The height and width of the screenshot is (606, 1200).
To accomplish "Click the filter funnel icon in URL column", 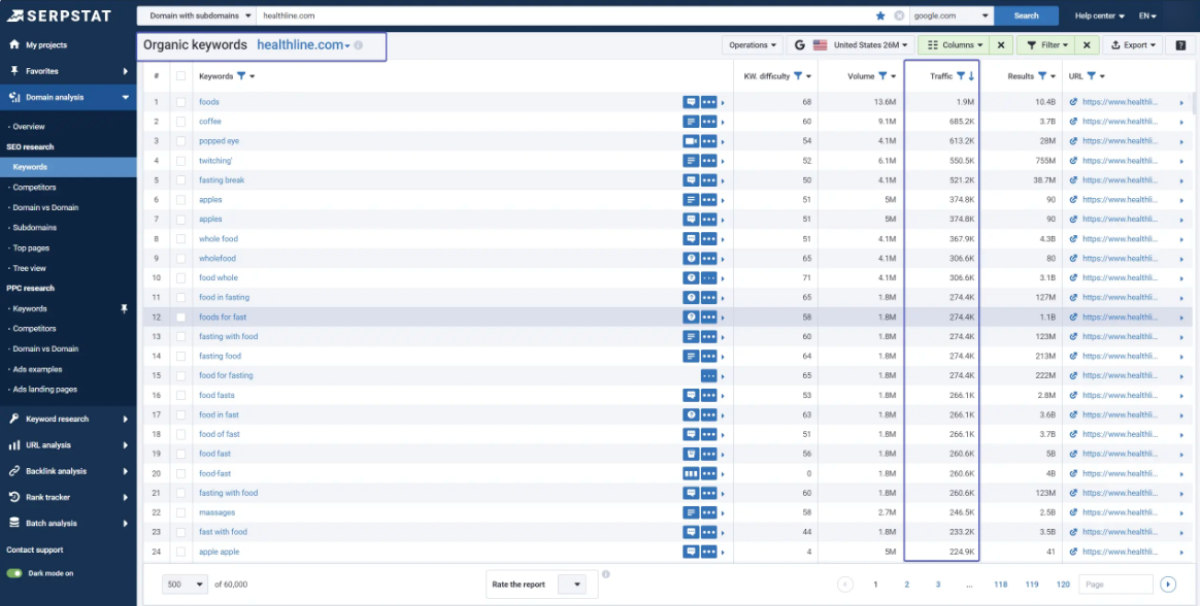I will (1092, 76).
